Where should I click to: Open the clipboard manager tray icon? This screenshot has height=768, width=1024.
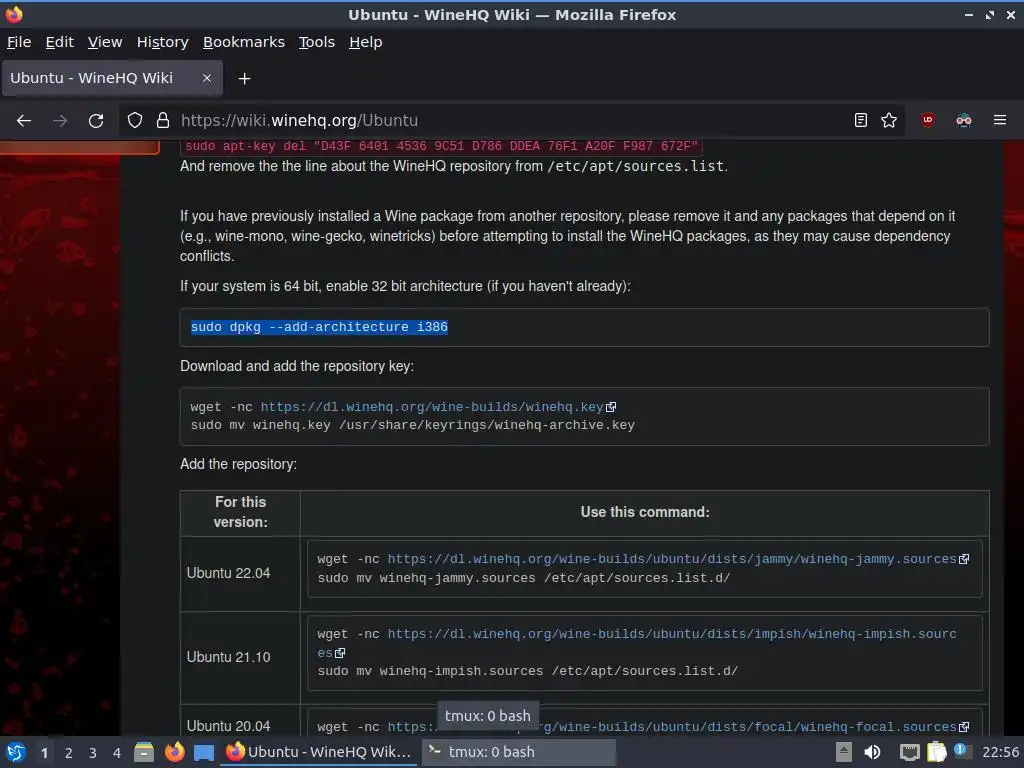point(936,752)
